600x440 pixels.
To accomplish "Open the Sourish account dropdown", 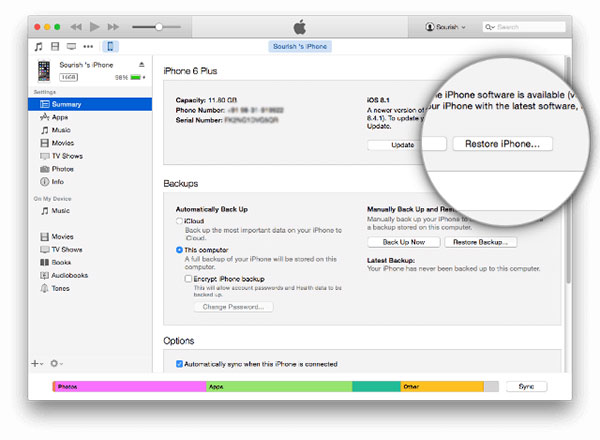I will pyautogui.click(x=445, y=27).
